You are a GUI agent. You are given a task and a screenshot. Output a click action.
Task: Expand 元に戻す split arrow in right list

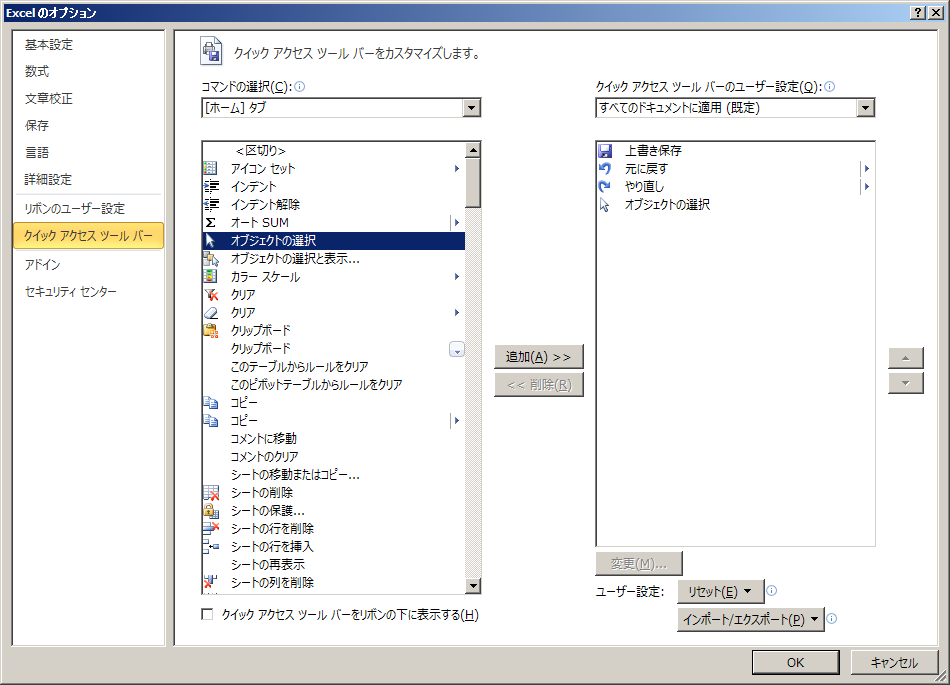click(867, 168)
